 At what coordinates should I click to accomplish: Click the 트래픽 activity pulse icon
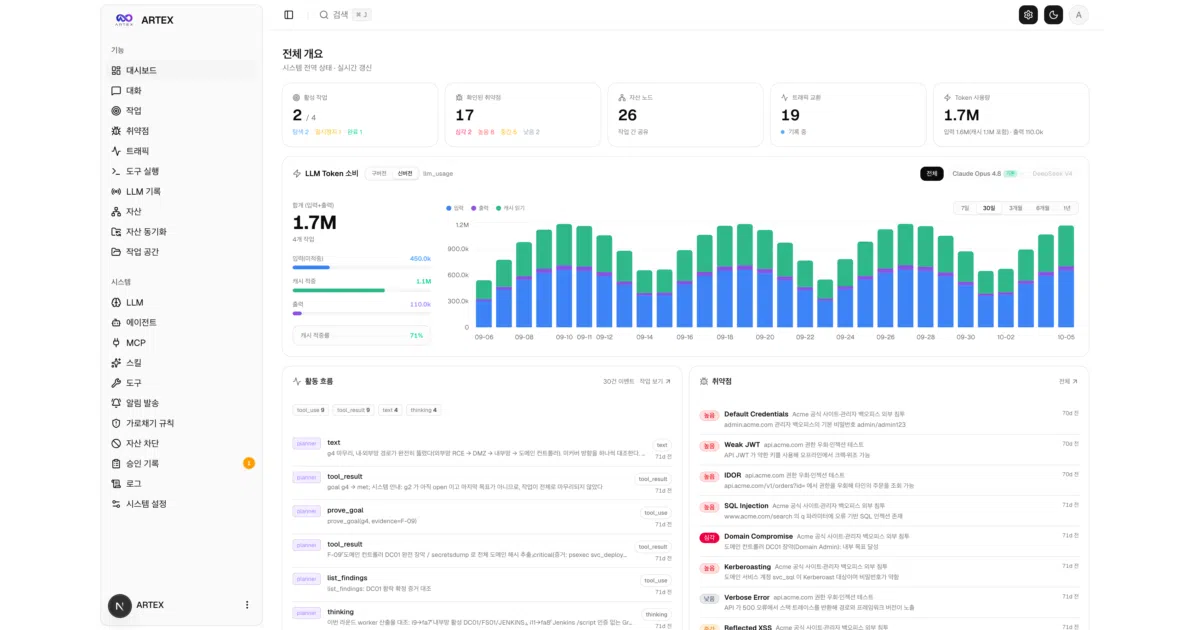click(116, 151)
